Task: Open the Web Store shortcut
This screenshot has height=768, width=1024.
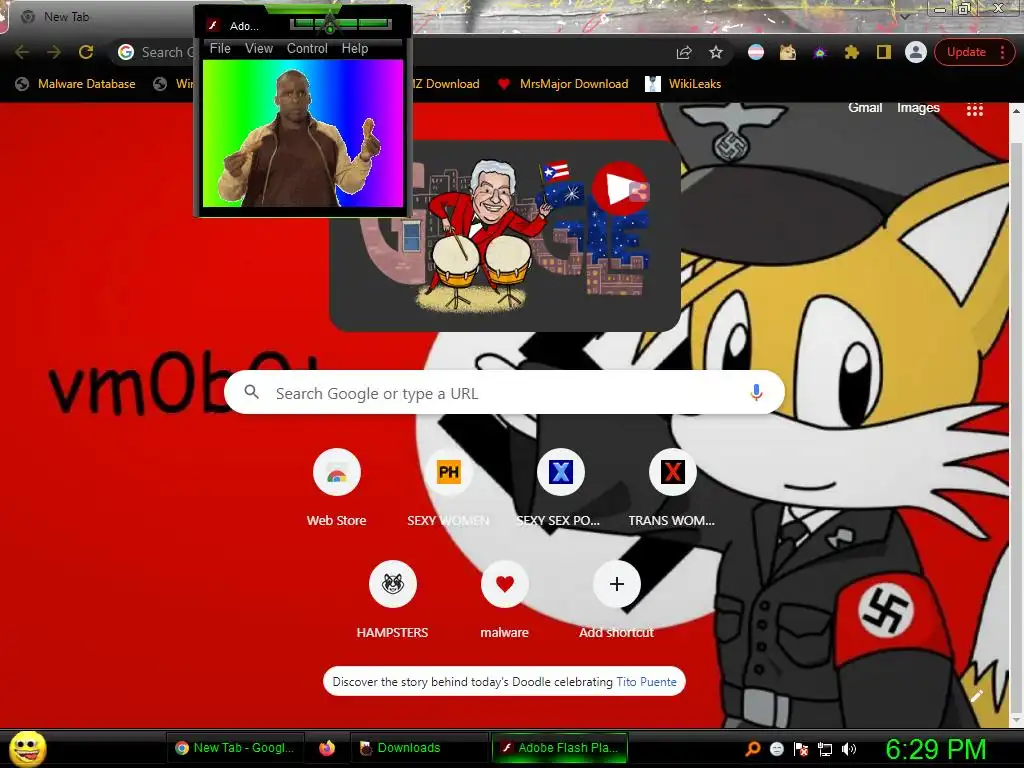Action: [x=336, y=488]
